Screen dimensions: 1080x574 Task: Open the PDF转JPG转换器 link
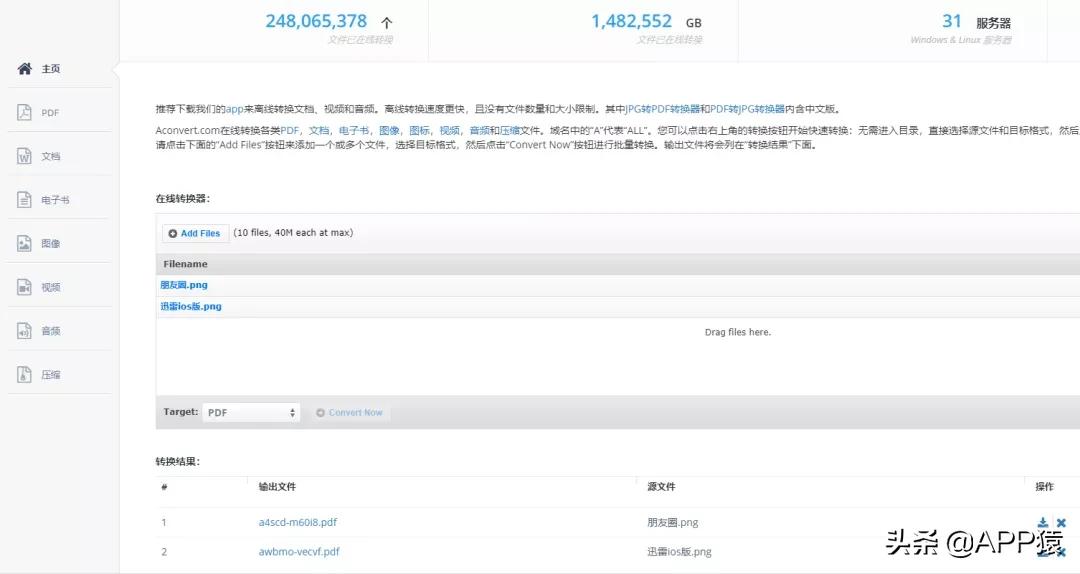point(747,109)
